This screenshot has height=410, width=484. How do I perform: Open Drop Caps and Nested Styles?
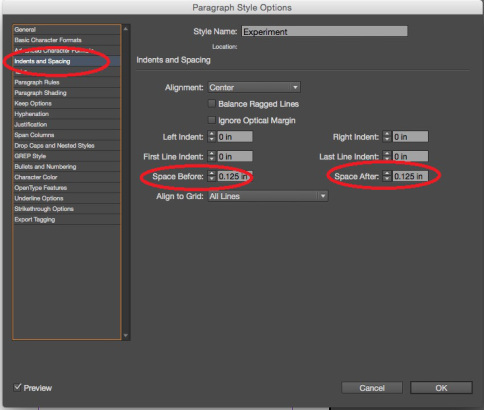(67, 146)
